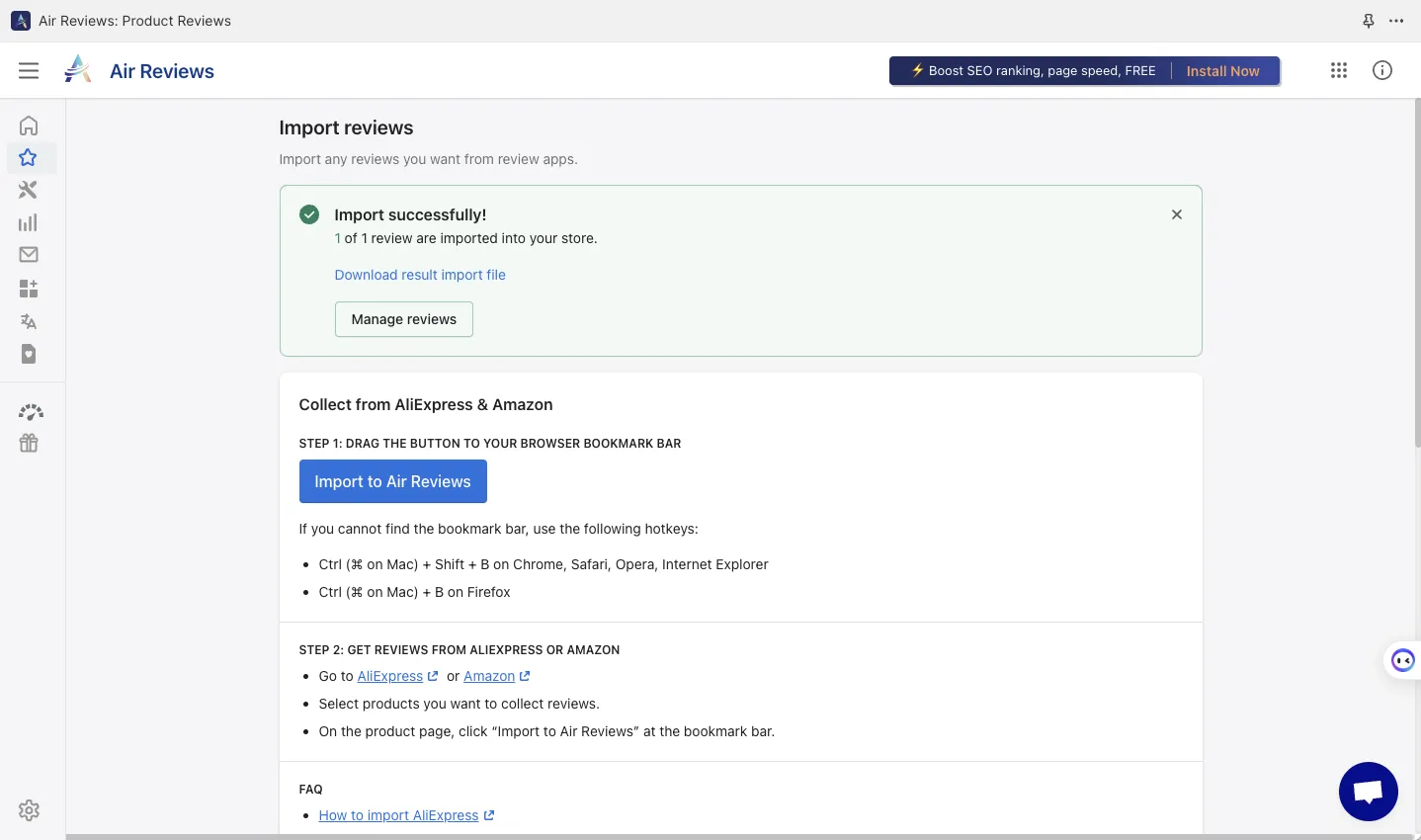The width and height of the screenshot is (1421, 840).
Task: Open the bar chart analytics icon
Action: [x=29, y=222]
